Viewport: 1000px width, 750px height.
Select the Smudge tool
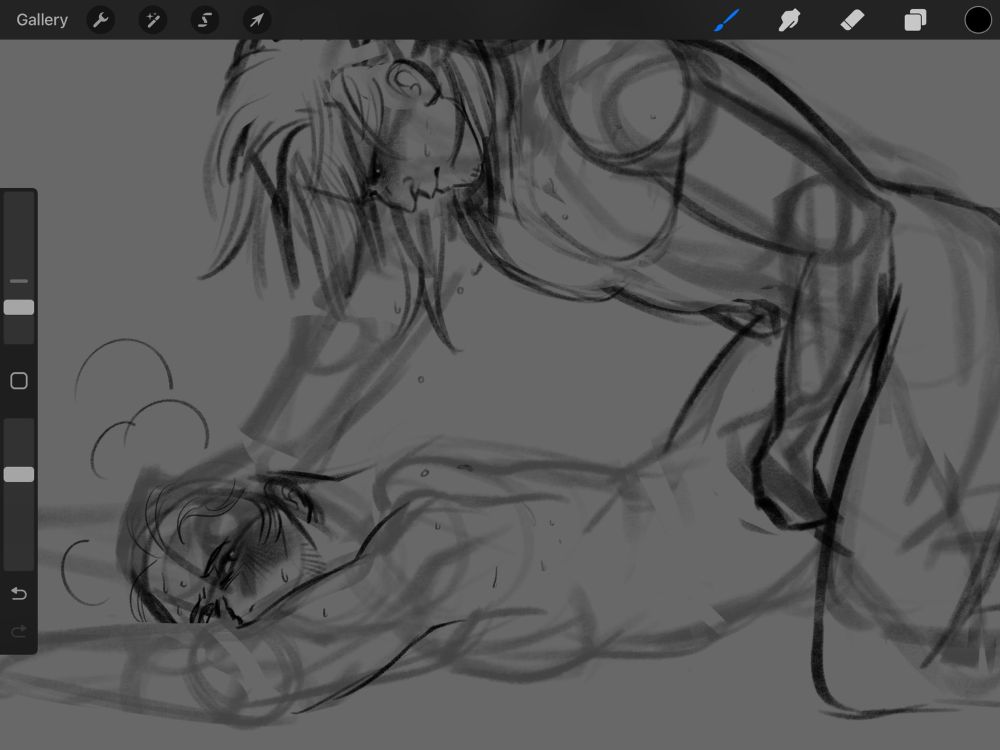pos(790,20)
